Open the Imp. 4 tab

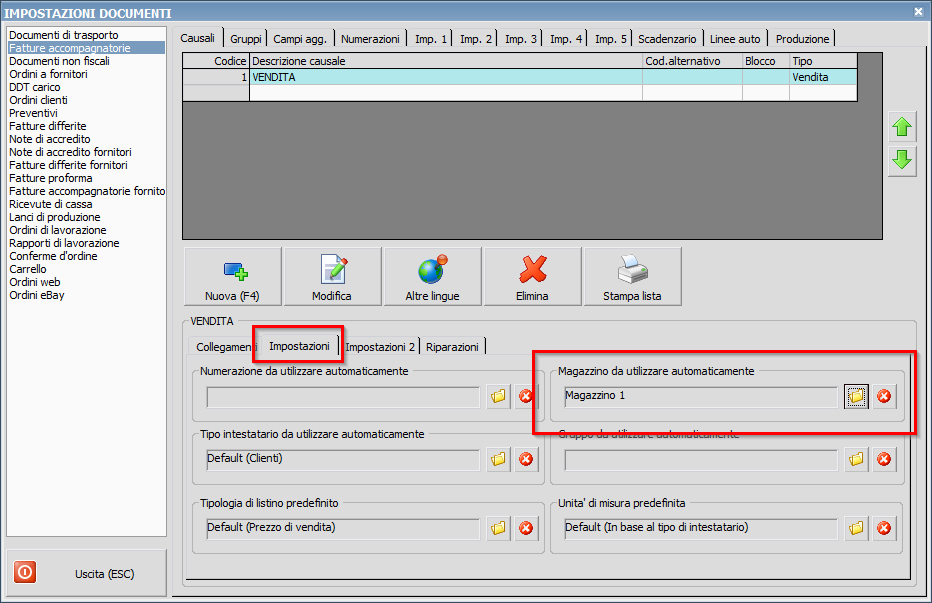point(565,39)
